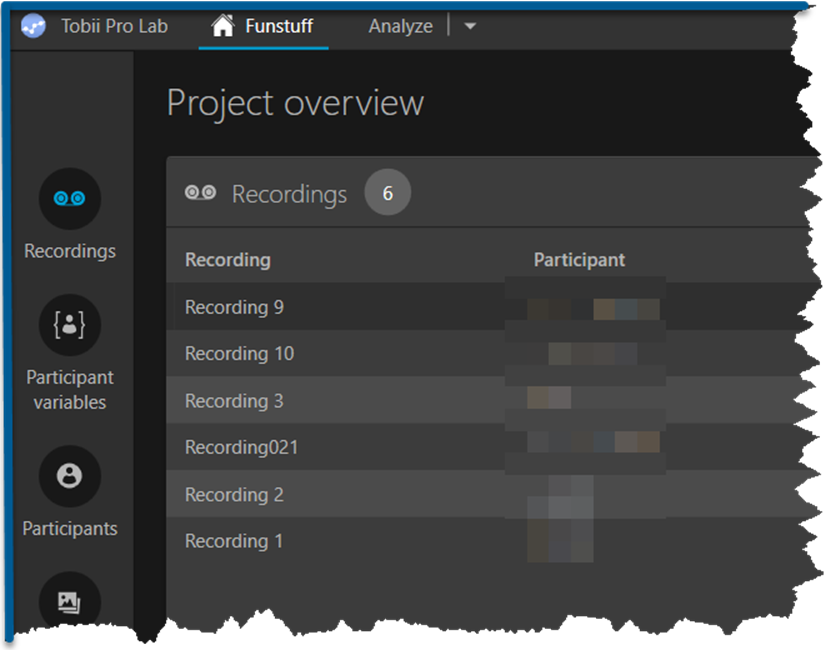This screenshot has height=650, width=831.
Task: Switch to the Analyze tab
Action: coord(400,27)
